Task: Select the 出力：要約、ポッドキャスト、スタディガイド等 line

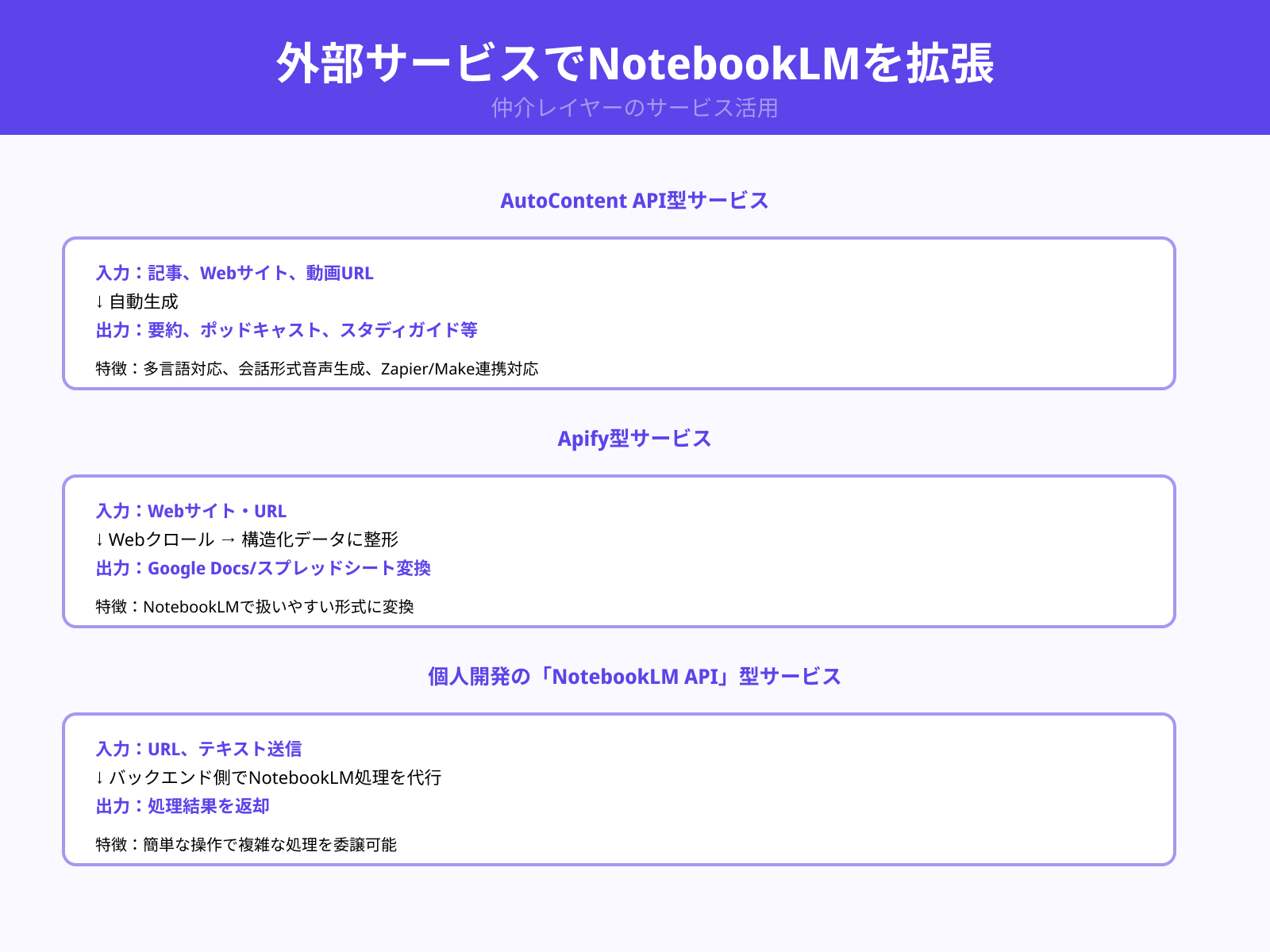Action: pyautogui.click(x=286, y=330)
